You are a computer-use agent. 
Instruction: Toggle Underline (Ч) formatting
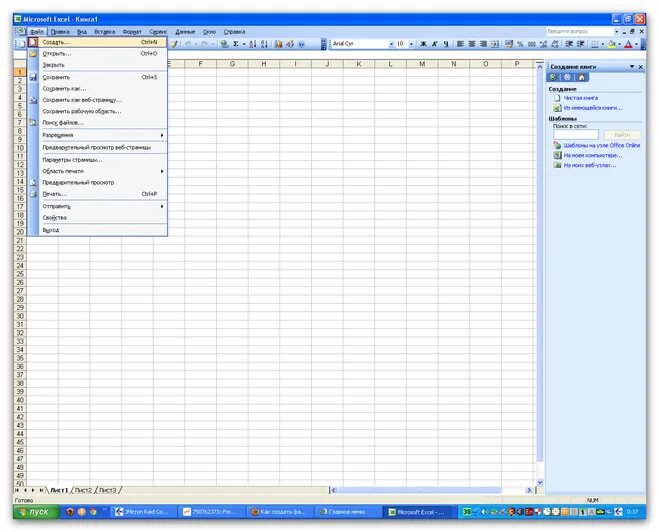point(446,44)
